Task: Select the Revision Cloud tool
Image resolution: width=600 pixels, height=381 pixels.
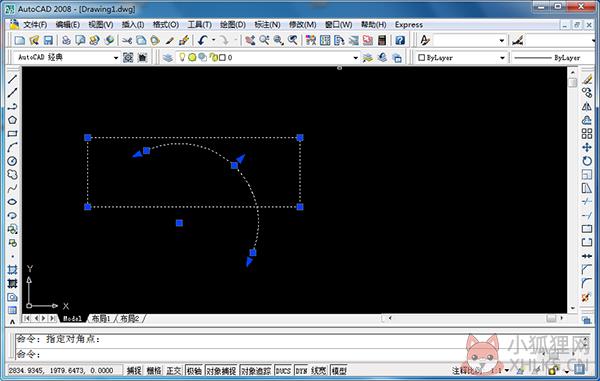Action: 12,174
